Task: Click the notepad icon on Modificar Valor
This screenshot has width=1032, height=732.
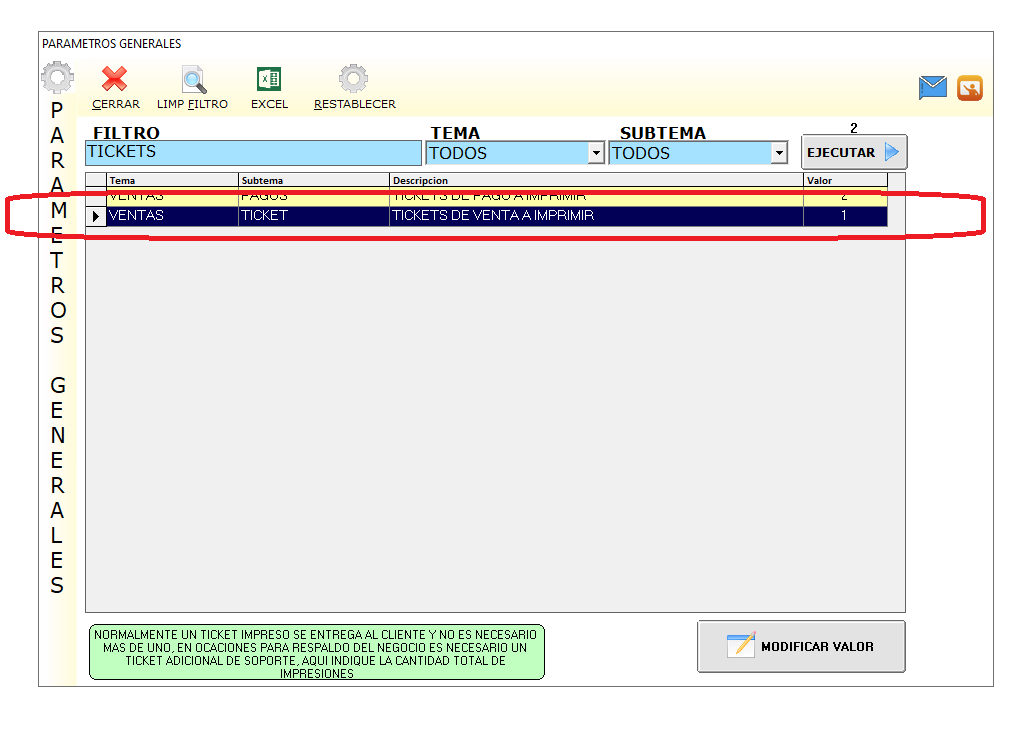Action: click(741, 646)
